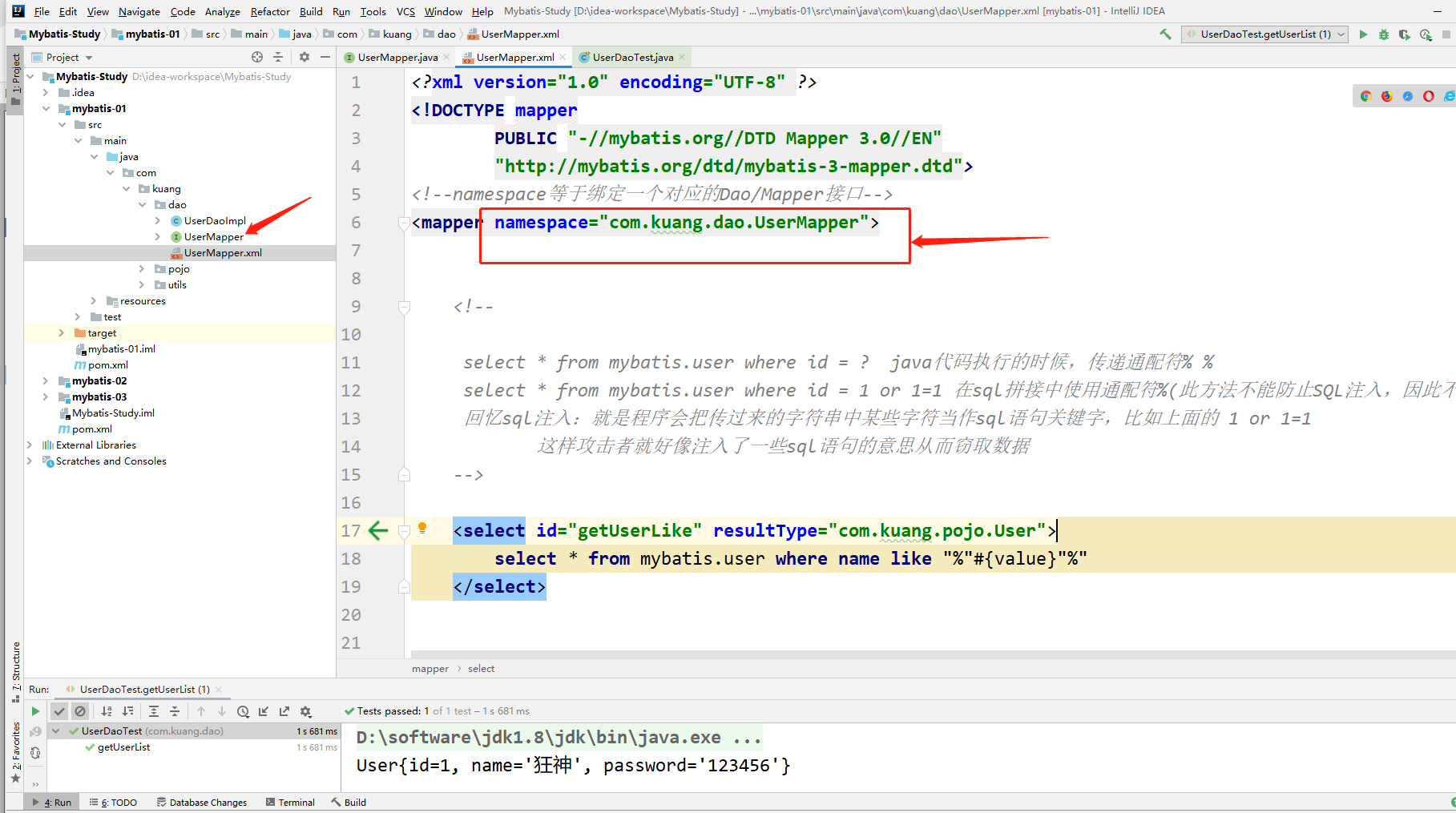Expand all test results in Run panel
This screenshot has width=1456, height=813.
(154, 711)
